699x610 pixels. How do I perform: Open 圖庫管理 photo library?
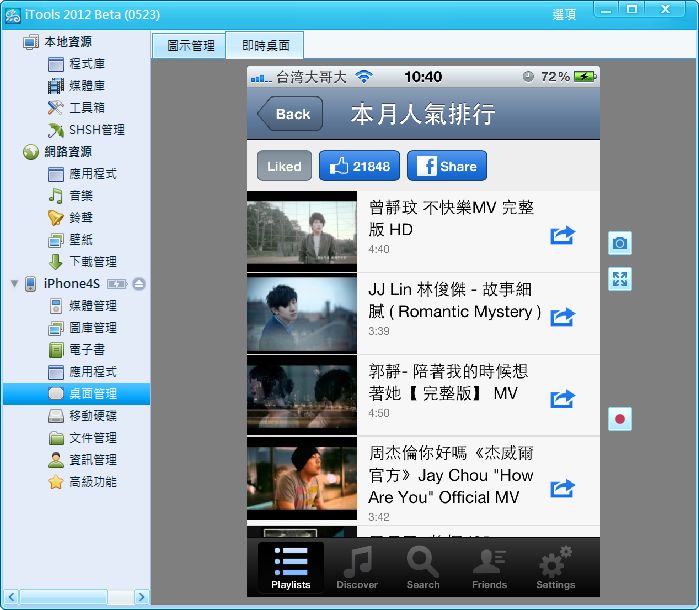pos(82,328)
